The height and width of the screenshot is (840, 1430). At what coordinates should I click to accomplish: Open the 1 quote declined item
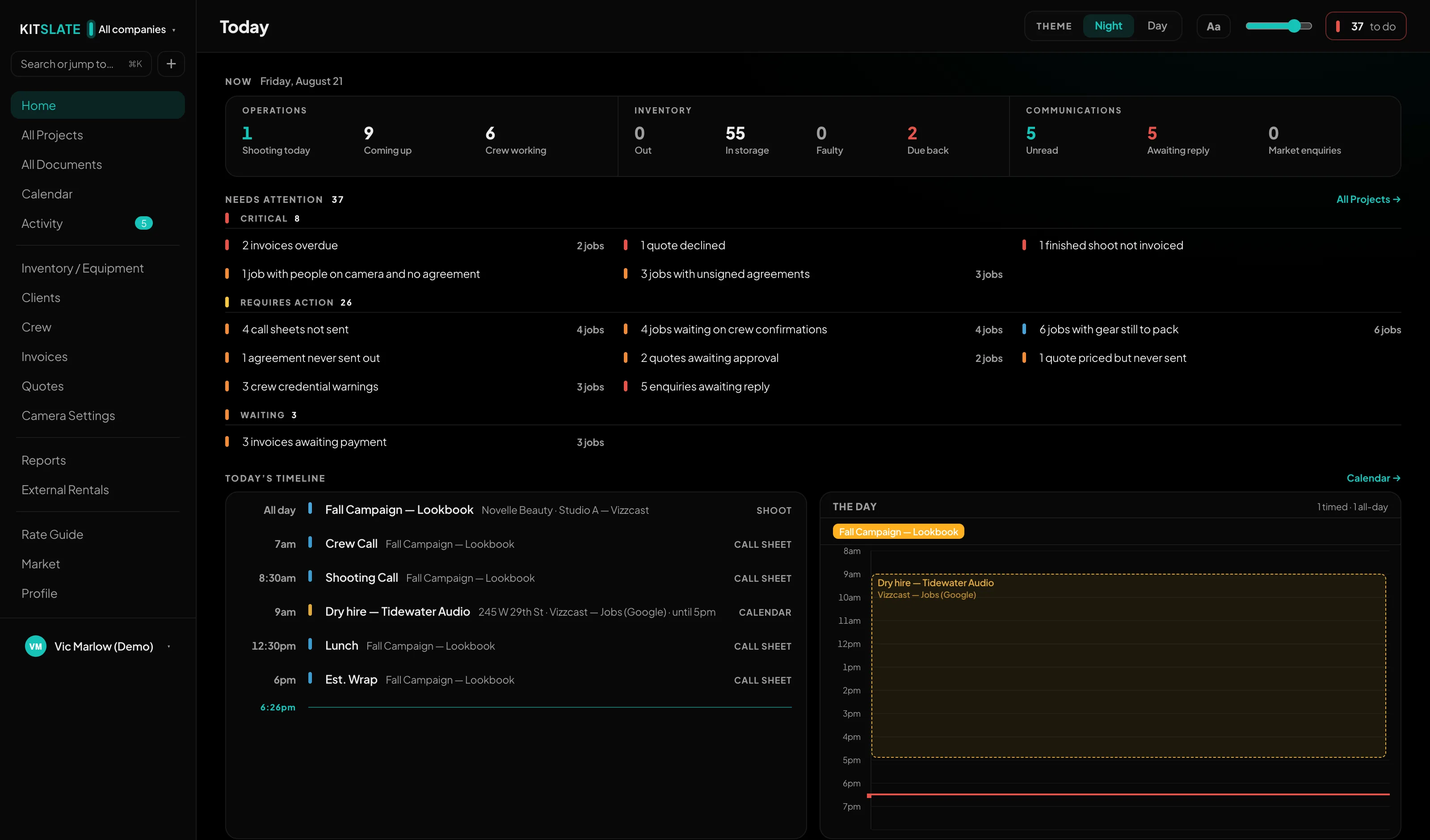tap(813, 245)
